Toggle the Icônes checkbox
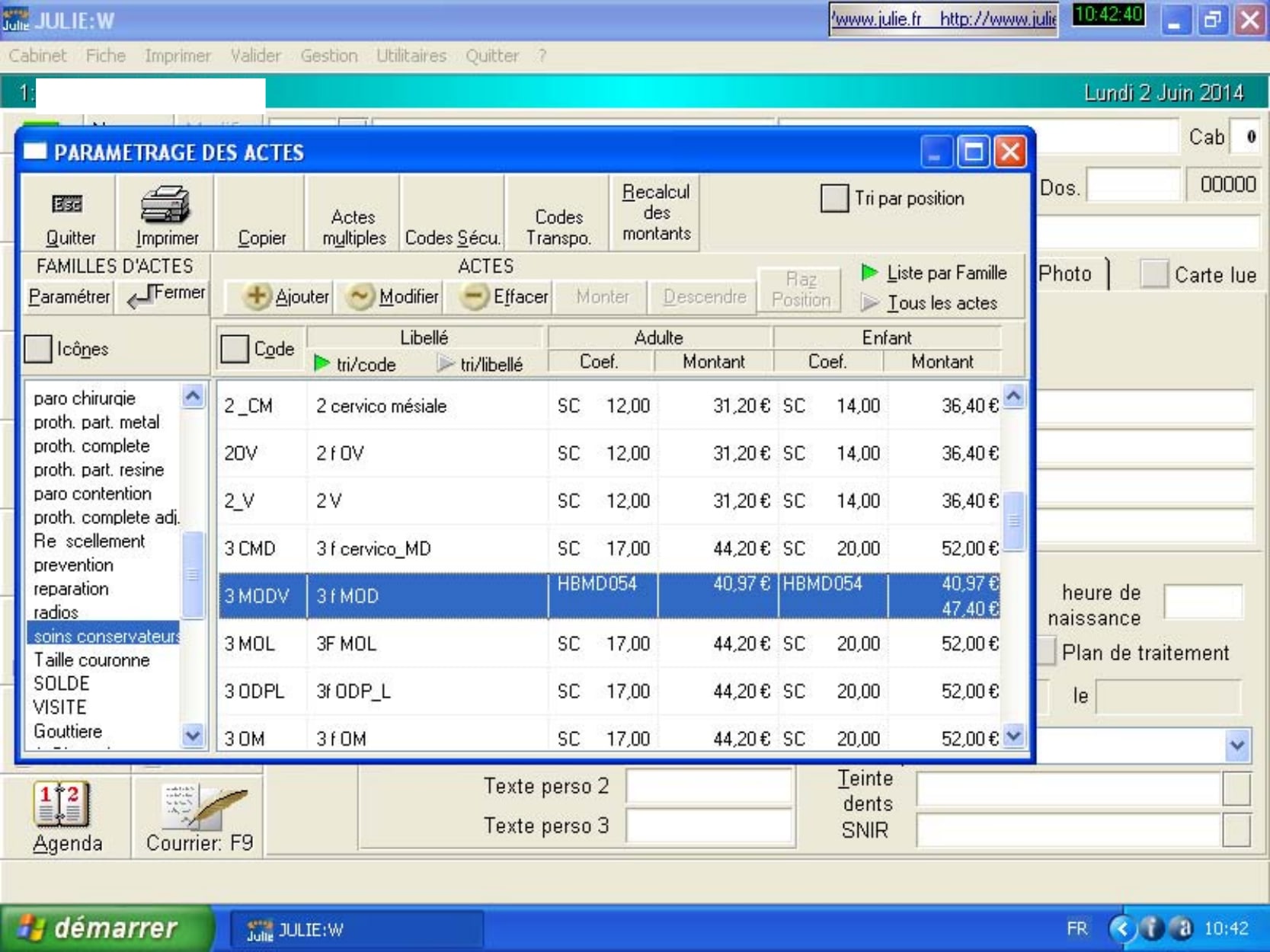Screen dimensions: 1270x952 (x=39, y=350)
